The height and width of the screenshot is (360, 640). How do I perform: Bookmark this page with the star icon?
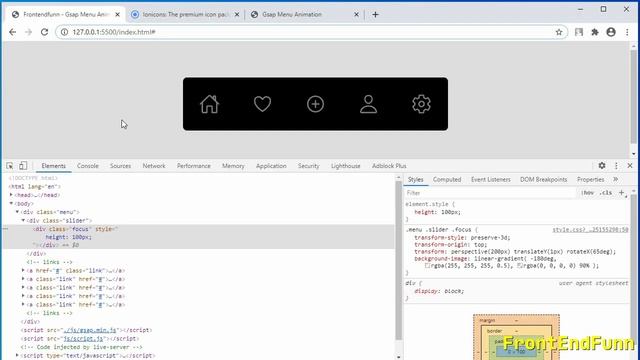559,32
